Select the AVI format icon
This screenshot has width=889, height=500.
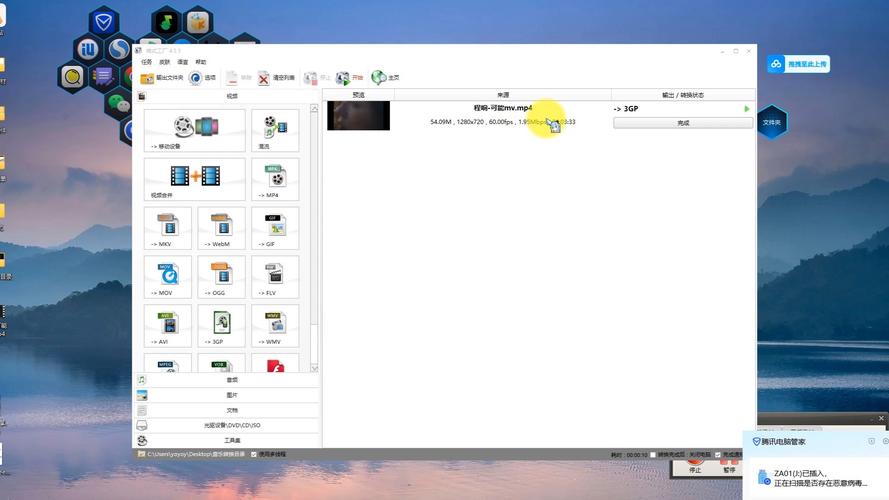(167, 325)
